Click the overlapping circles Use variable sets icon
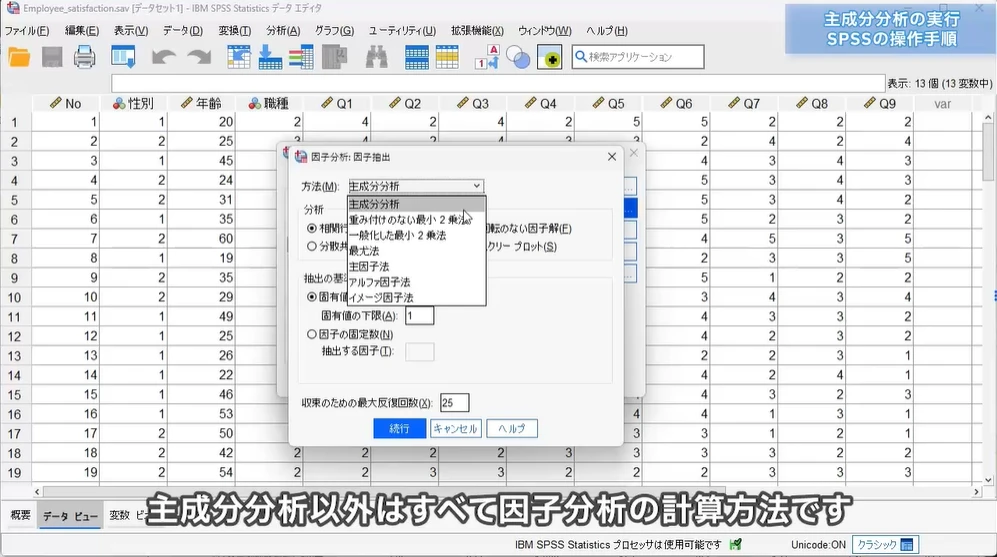Screen dimensions: 997x557 pos(518,57)
